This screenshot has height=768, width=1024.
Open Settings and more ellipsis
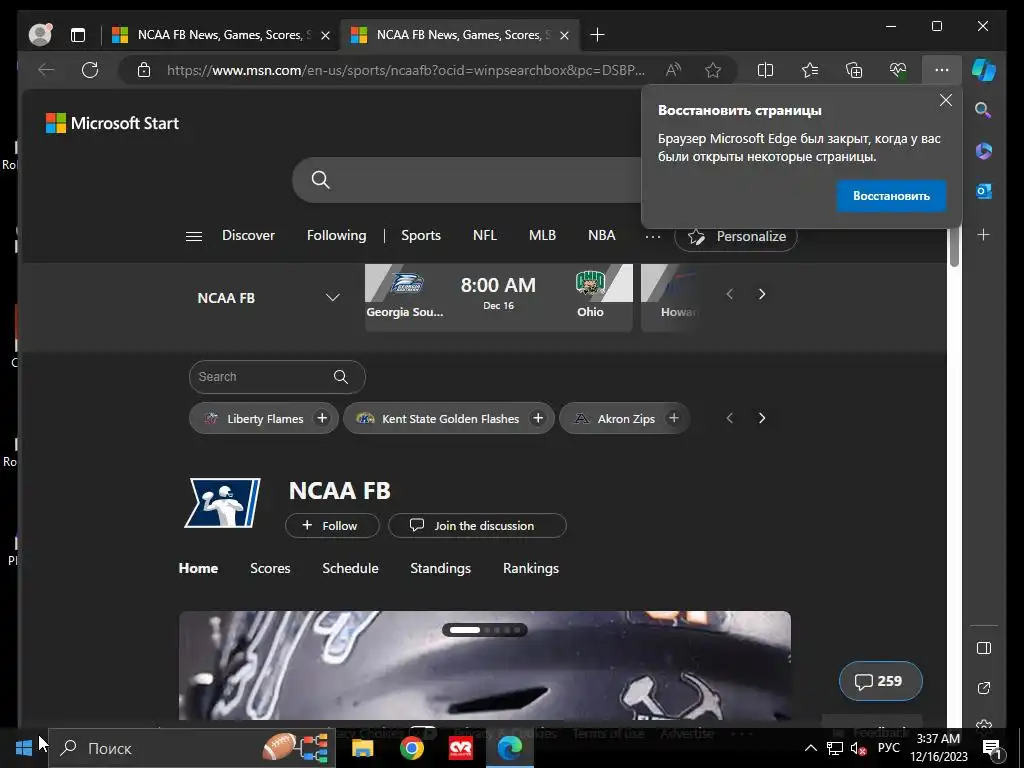pos(942,70)
